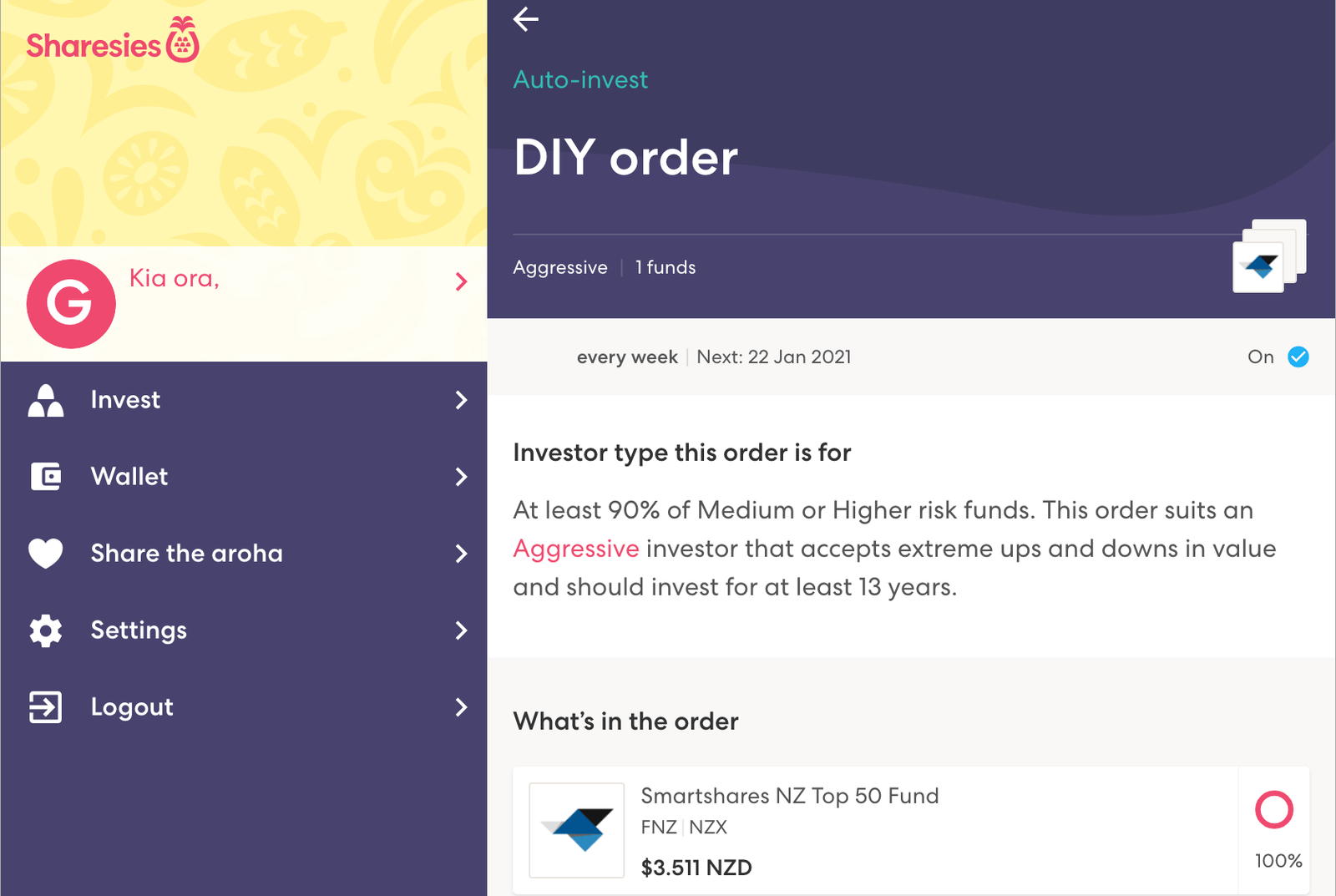
Task: Click the Logout menu chevron
Action: coord(461,707)
